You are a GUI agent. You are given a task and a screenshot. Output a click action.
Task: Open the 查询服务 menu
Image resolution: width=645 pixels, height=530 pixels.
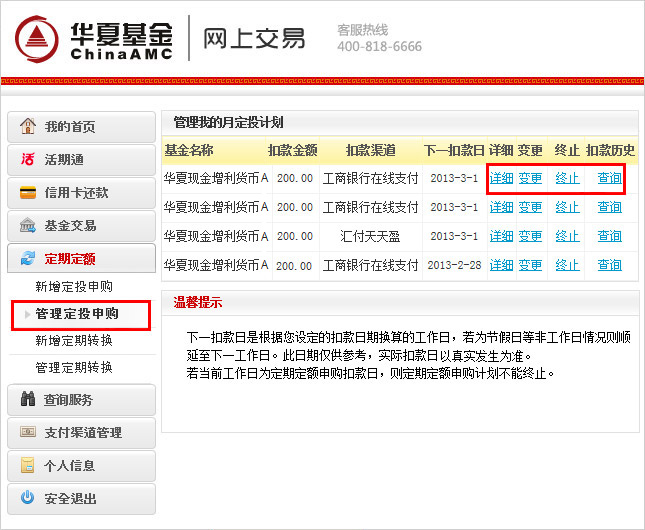(x=81, y=400)
